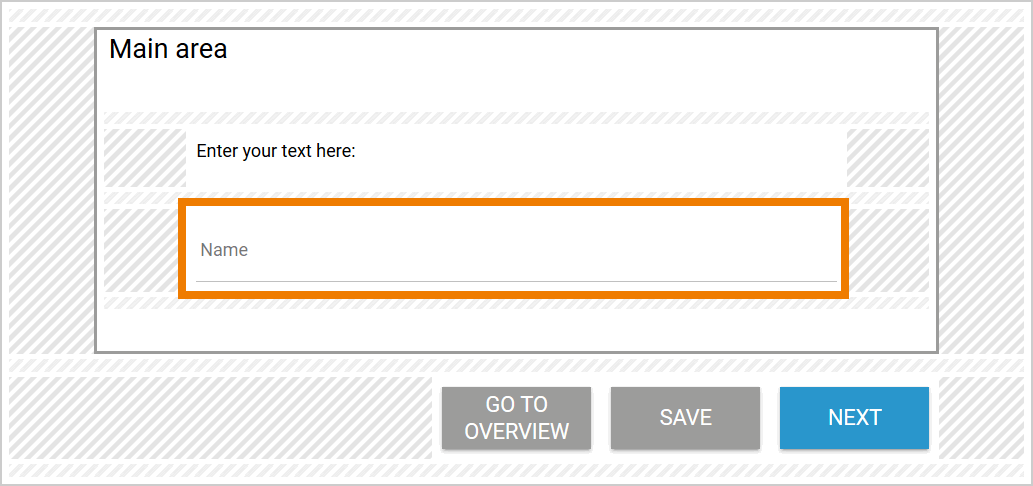
Task: Click hatched spacer left of text label
Action: click(144, 157)
